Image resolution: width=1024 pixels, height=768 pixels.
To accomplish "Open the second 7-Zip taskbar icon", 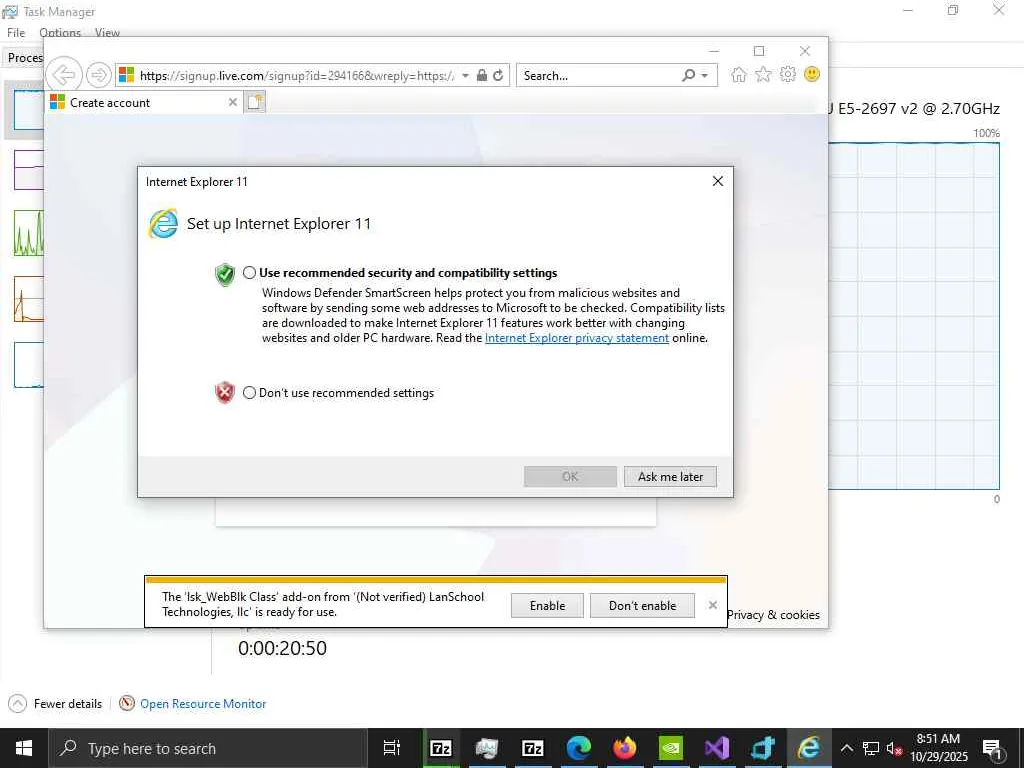I will pyautogui.click(x=533, y=748).
